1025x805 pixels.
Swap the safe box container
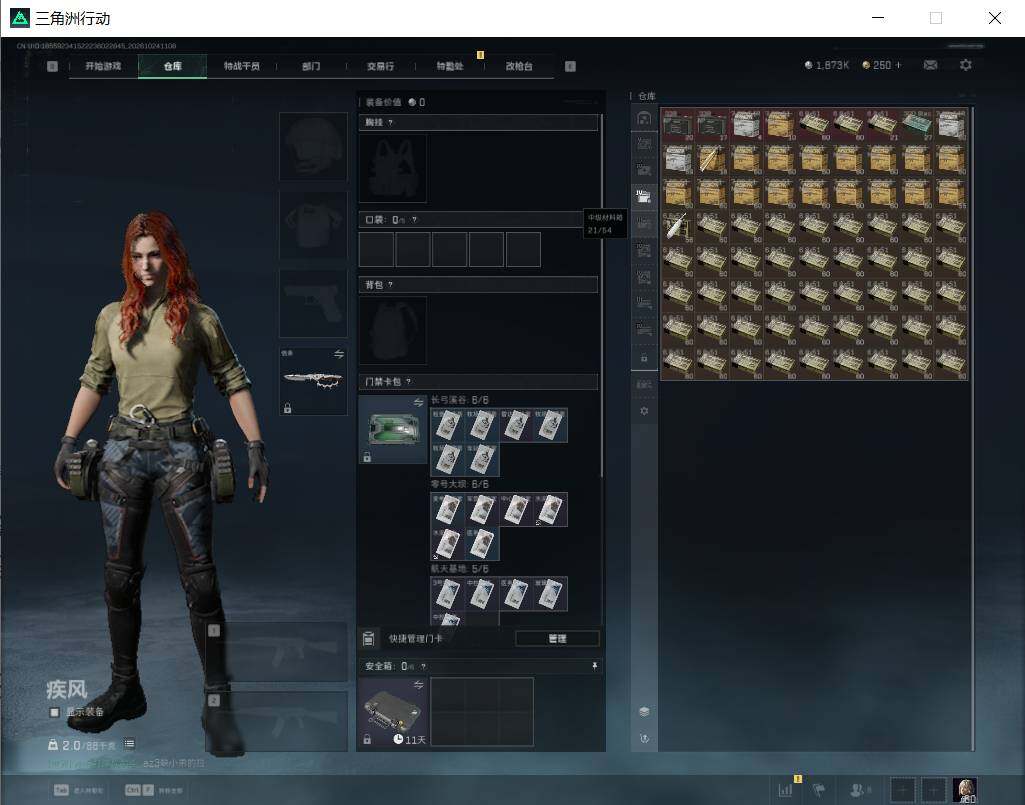pos(418,685)
